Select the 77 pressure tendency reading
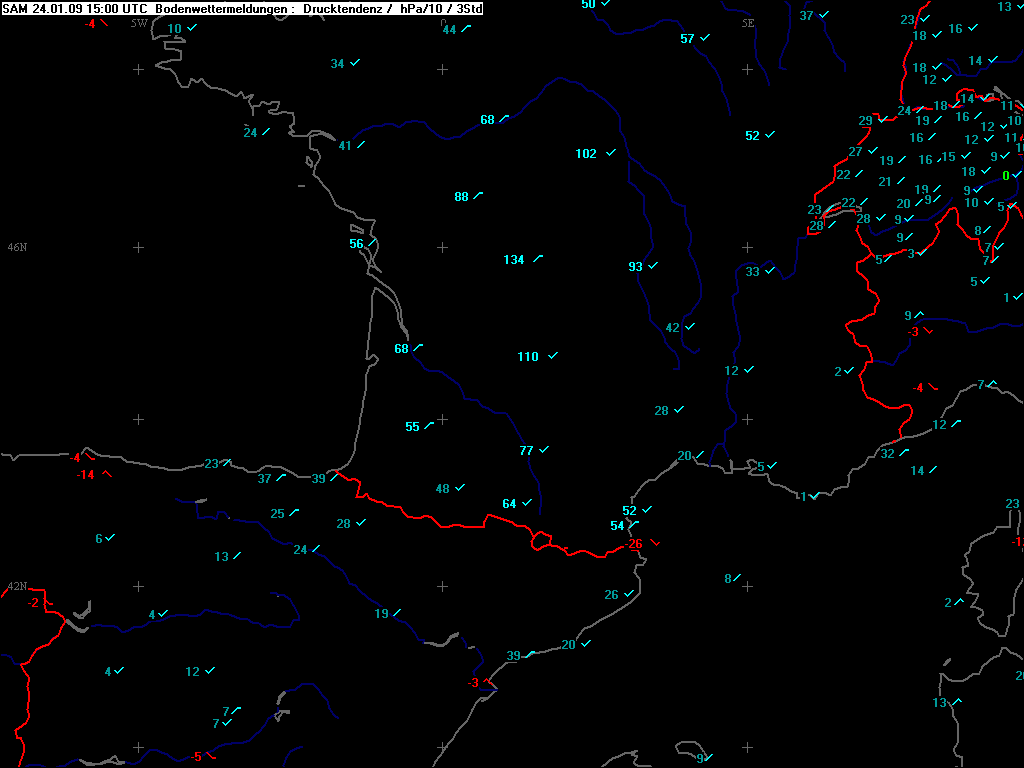Image resolution: width=1024 pixels, height=768 pixels. [x=527, y=451]
